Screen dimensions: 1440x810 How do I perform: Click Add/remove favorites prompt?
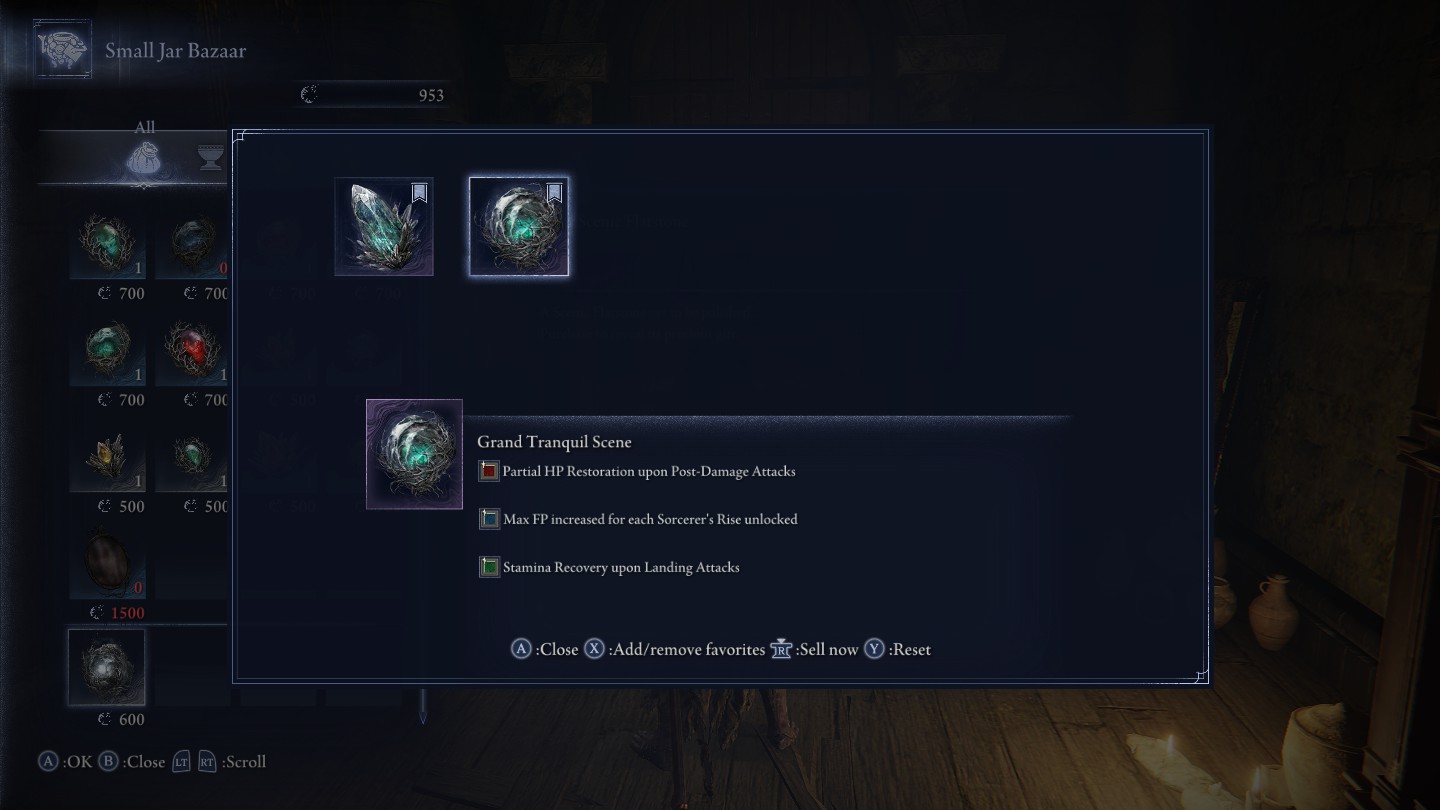[x=675, y=649]
